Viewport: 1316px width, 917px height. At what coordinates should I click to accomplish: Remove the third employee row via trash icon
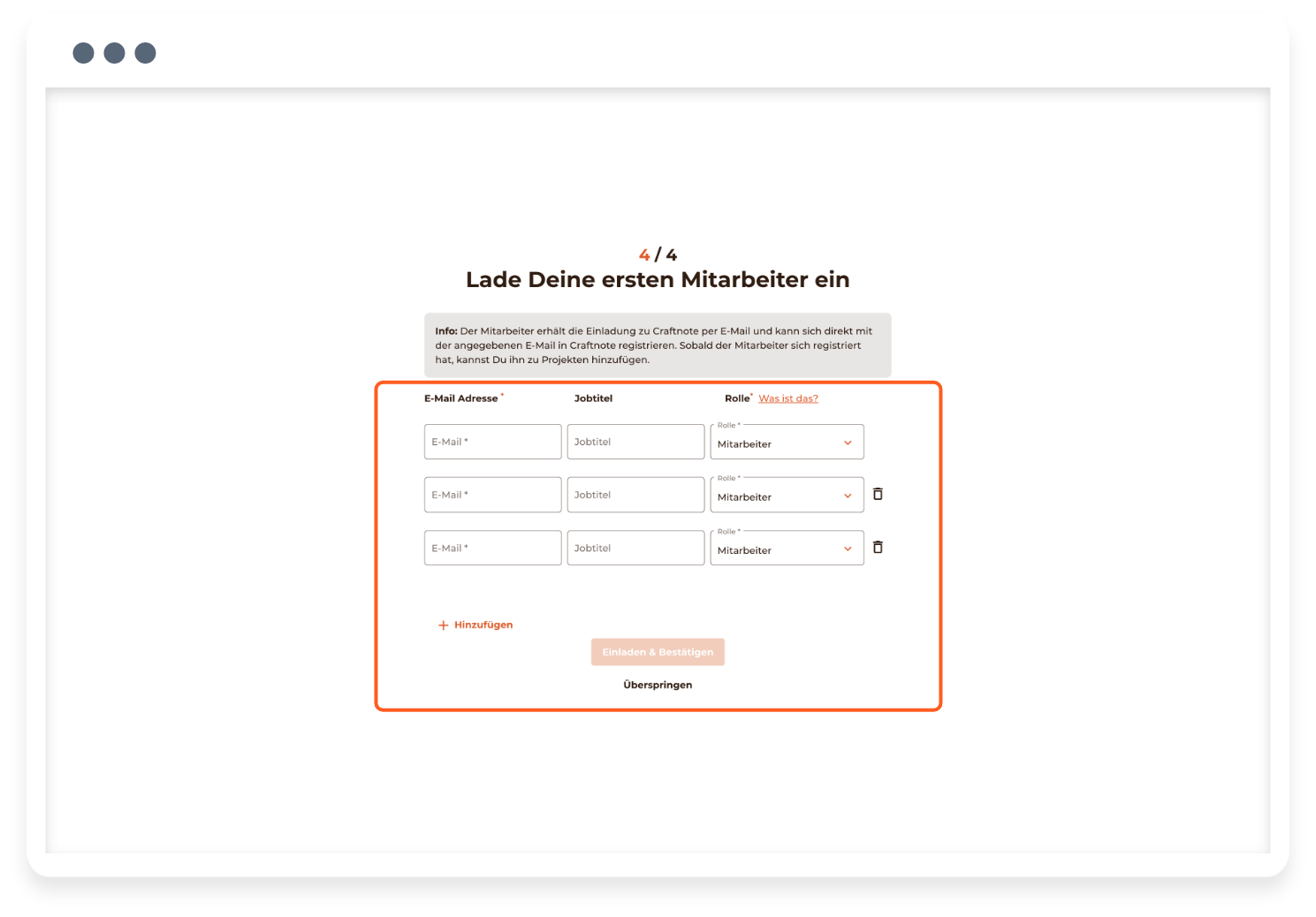coord(878,548)
